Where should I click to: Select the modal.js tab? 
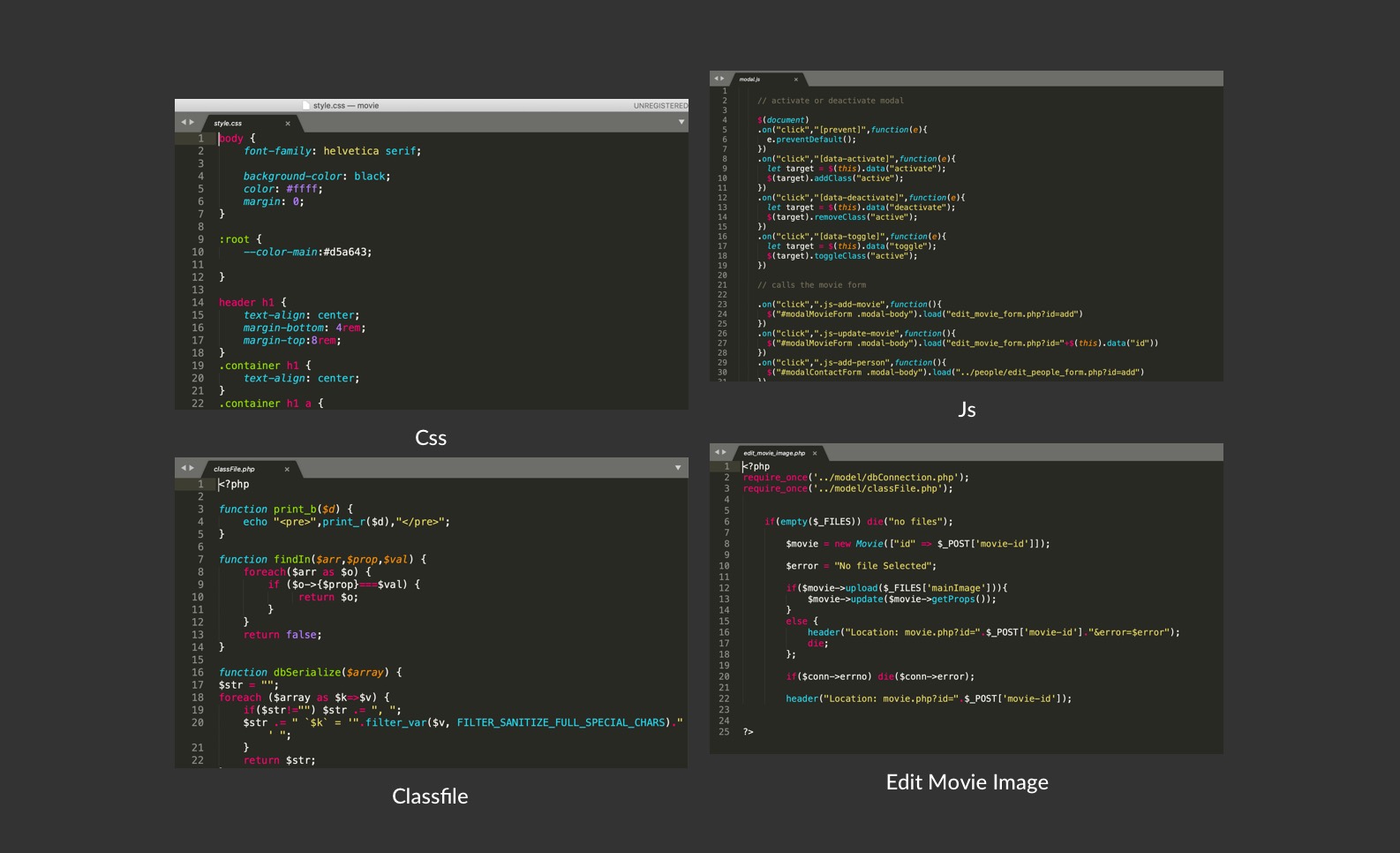click(x=750, y=79)
